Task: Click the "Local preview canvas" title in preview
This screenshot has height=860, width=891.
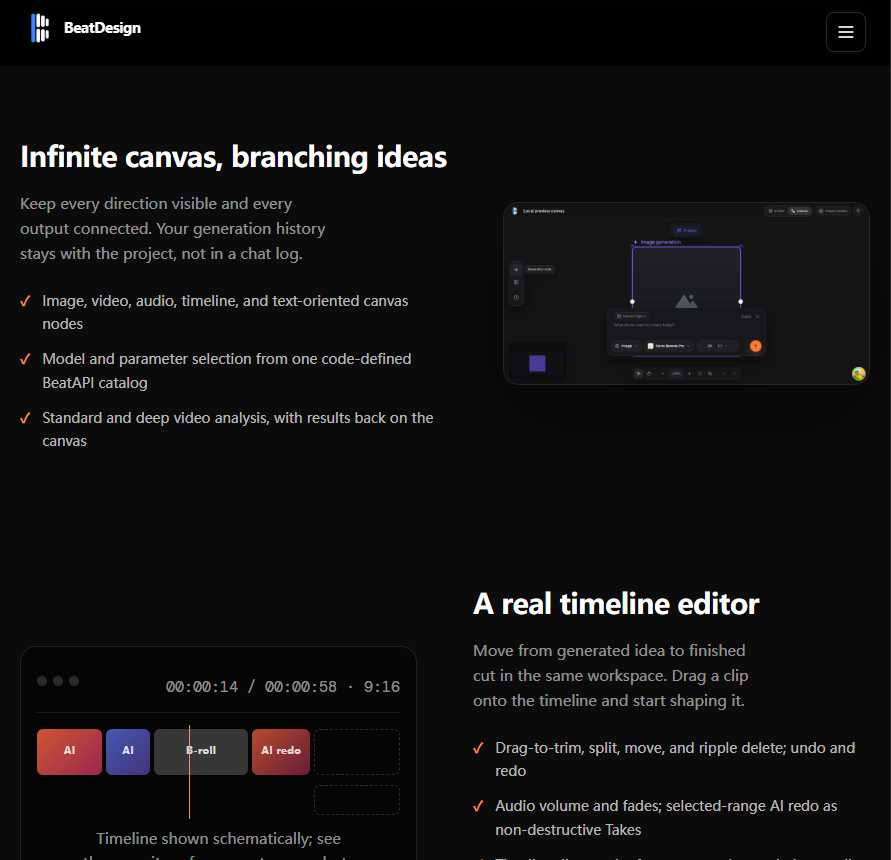Action: click(x=543, y=211)
